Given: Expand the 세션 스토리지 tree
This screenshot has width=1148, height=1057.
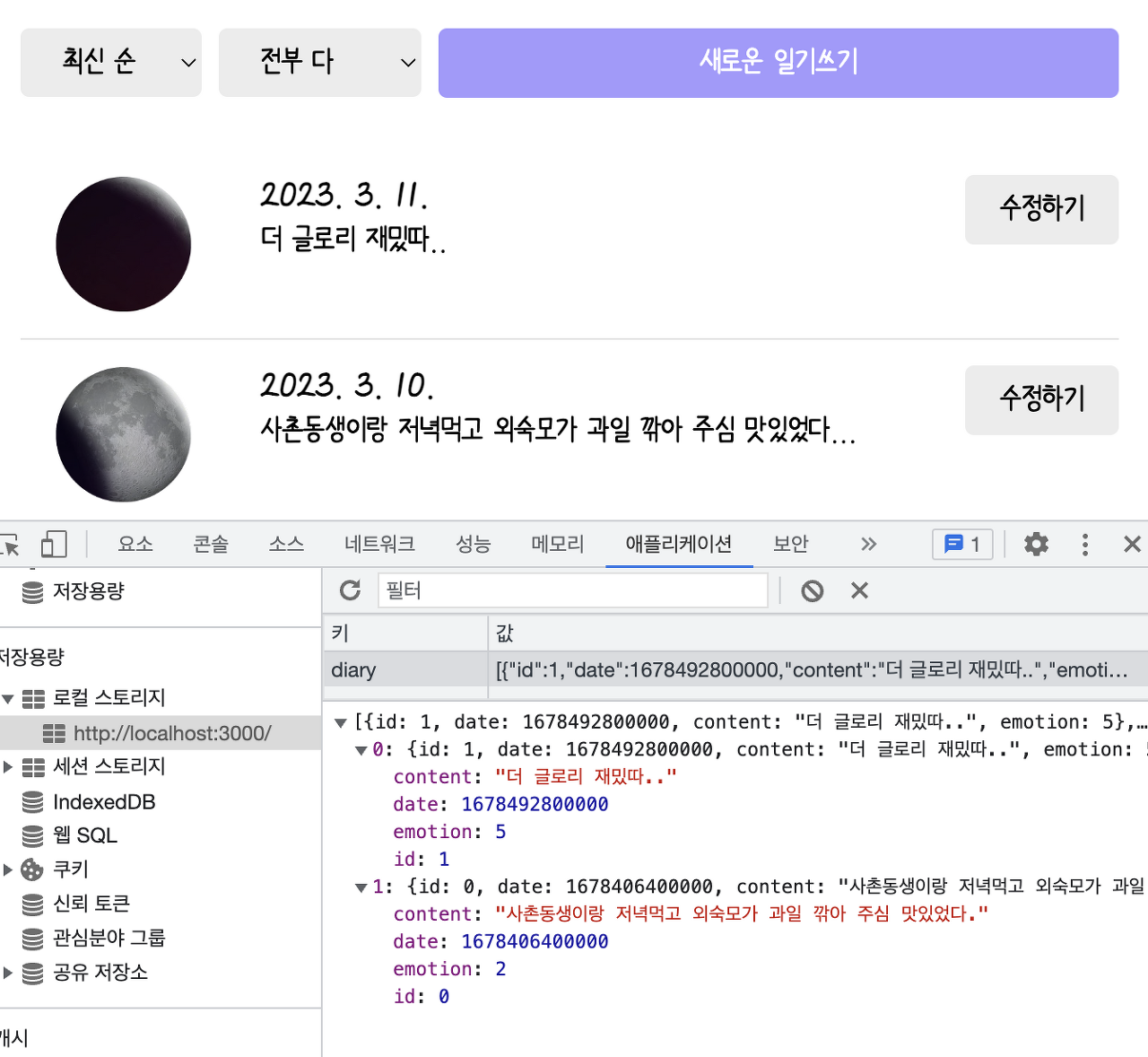Looking at the screenshot, I should 8,767.
